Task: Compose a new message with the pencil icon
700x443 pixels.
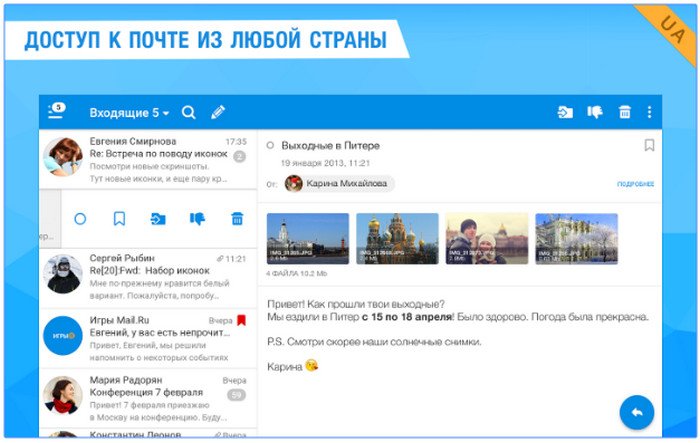Action: pyautogui.click(x=218, y=112)
